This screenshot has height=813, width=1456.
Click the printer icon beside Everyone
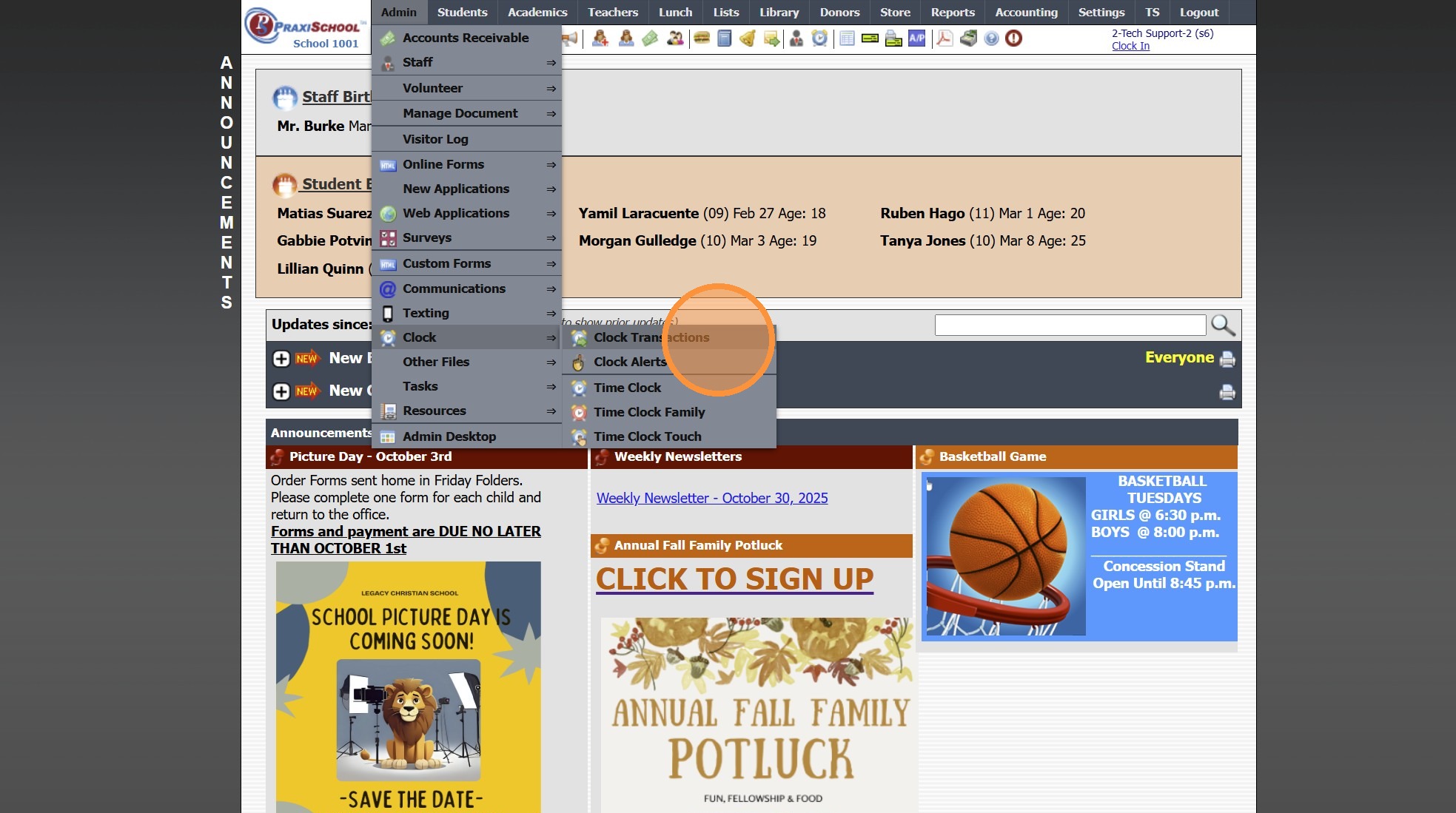tap(1227, 359)
